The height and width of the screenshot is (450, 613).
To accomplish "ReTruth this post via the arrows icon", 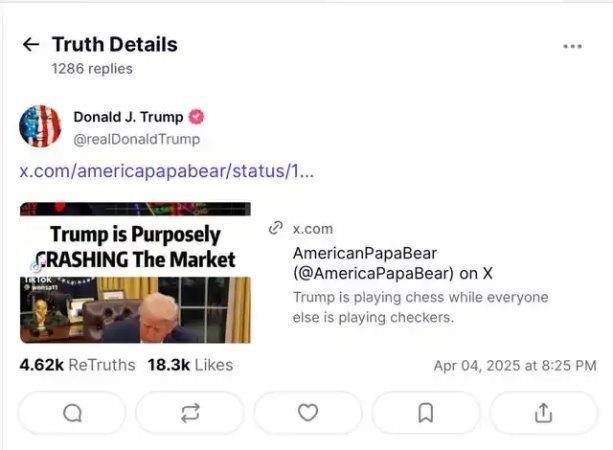I will [x=190, y=412].
